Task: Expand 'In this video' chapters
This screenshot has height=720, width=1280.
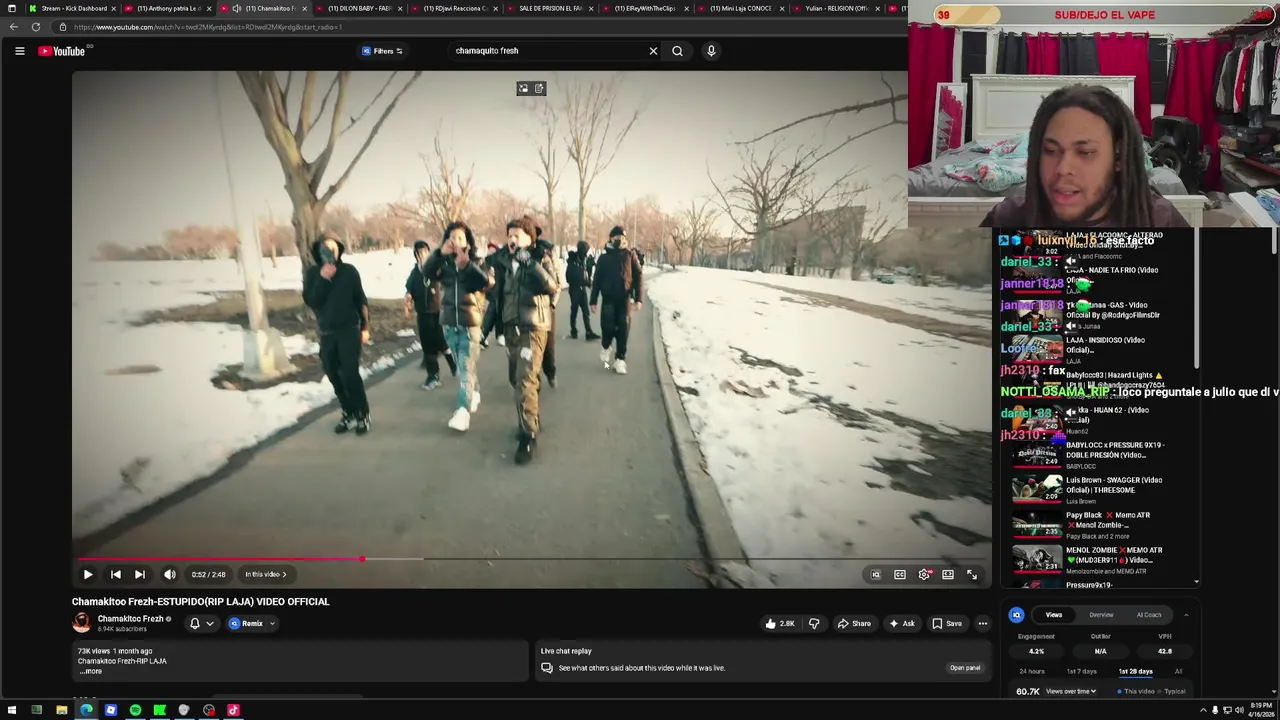Action: pyautogui.click(x=266, y=575)
